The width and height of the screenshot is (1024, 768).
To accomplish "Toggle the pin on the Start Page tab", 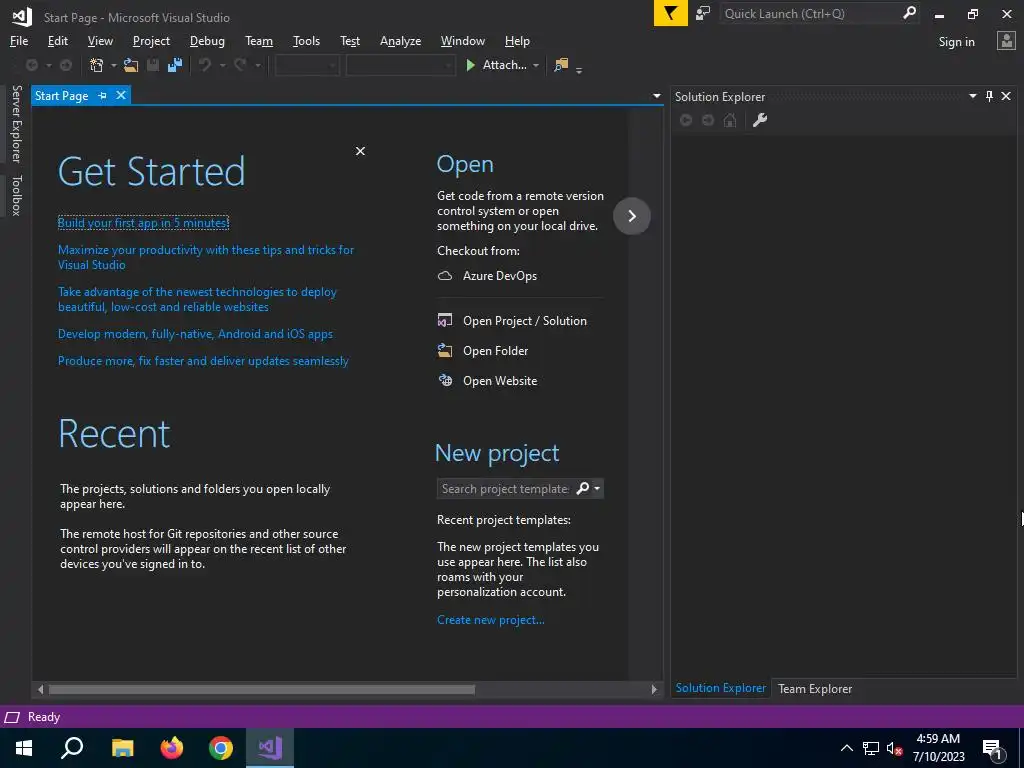I will tap(103, 95).
